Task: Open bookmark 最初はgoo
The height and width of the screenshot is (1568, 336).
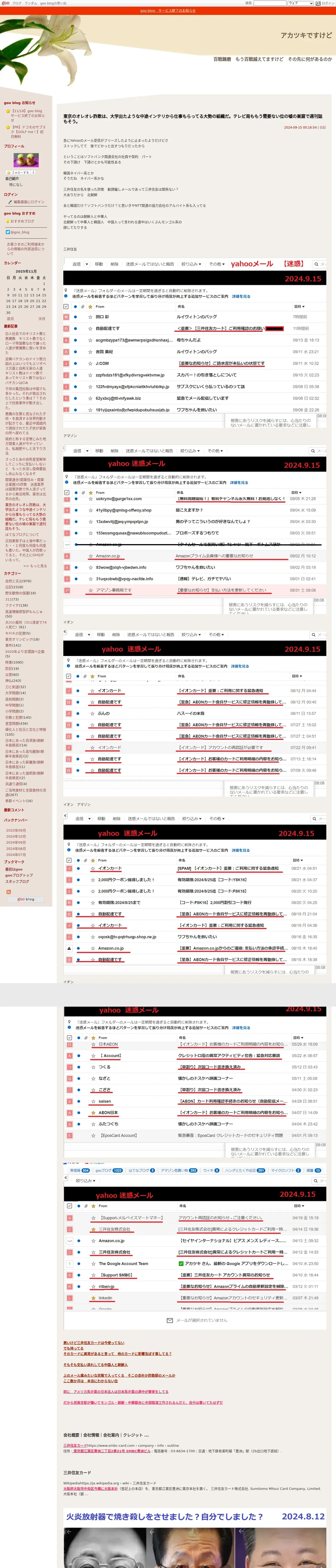Action: (14, 869)
